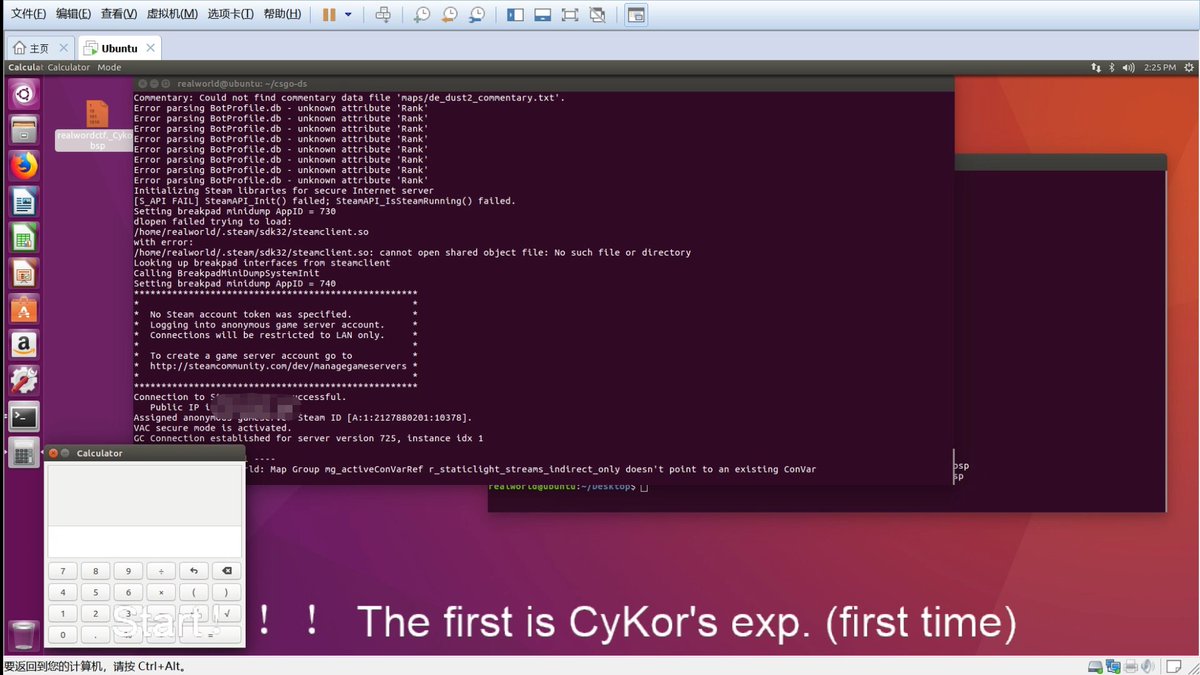
Task: Pause the virtual machine with the orange pause icon
Action: (329, 14)
